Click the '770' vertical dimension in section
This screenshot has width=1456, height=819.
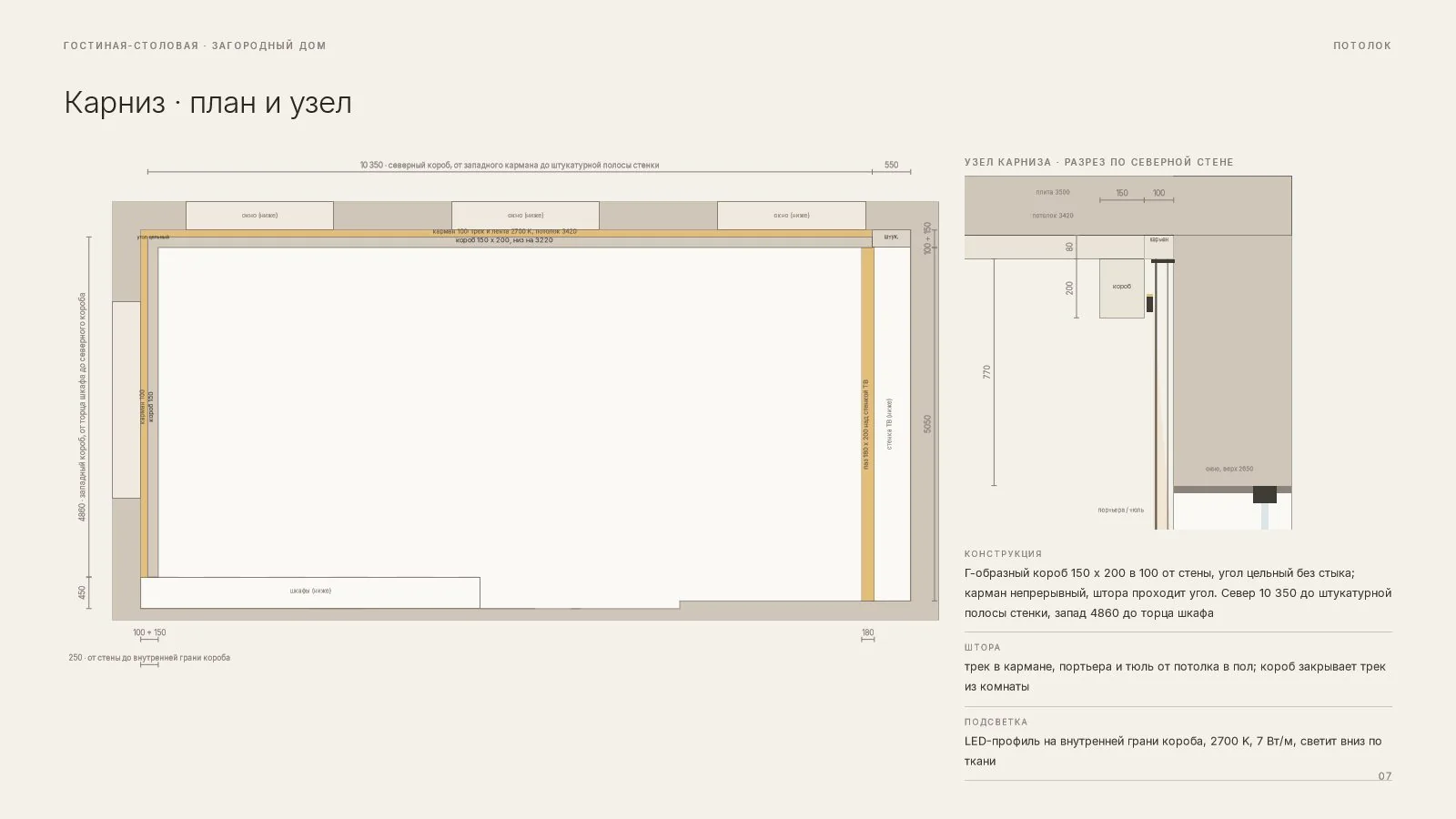pos(987,372)
